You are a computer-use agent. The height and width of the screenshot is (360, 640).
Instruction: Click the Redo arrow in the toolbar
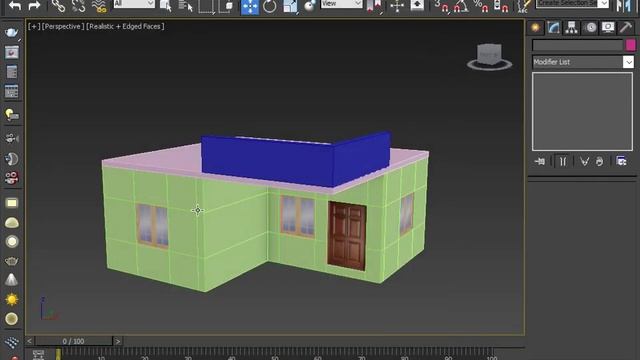34,6
